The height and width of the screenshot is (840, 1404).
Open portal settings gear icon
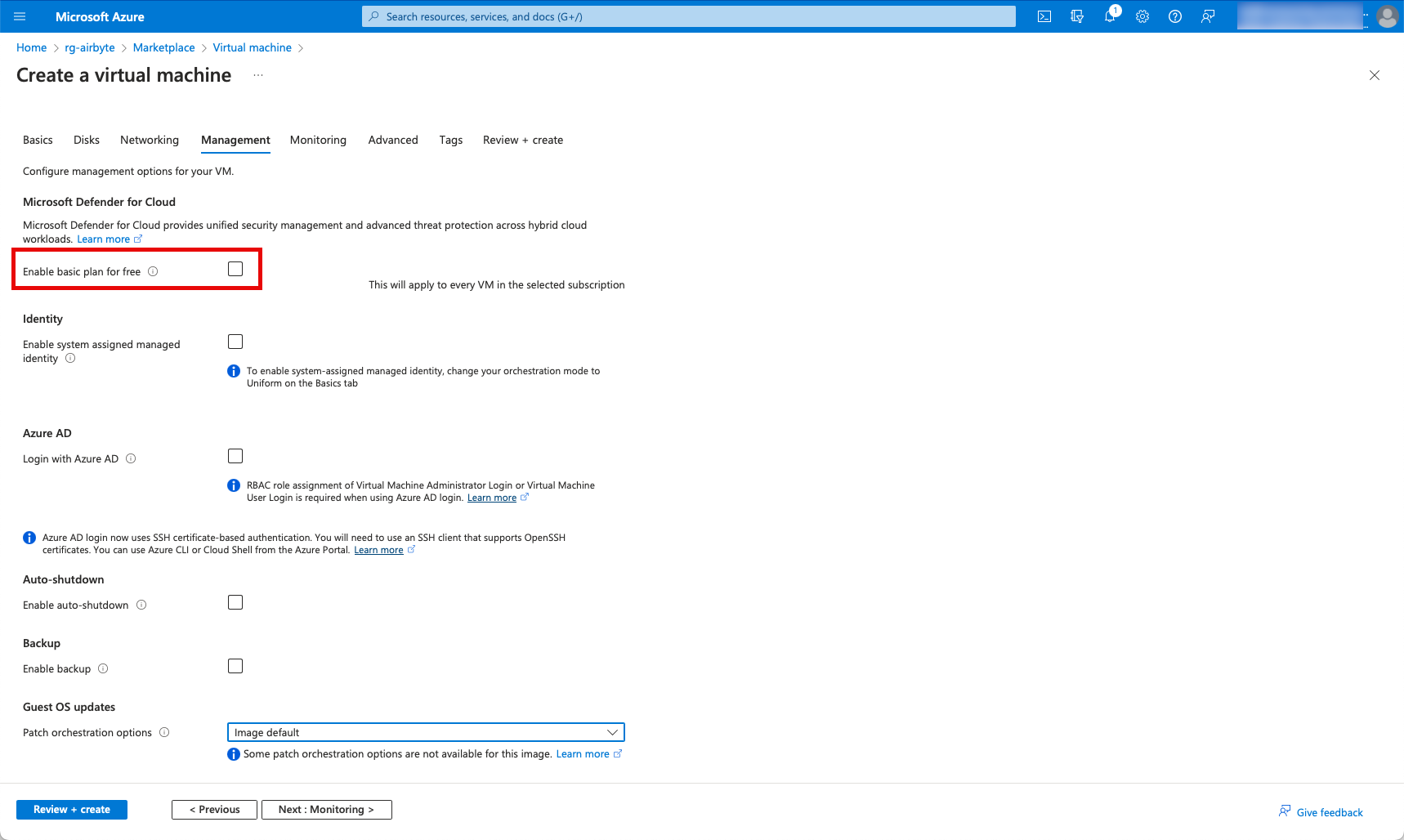tap(1142, 16)
